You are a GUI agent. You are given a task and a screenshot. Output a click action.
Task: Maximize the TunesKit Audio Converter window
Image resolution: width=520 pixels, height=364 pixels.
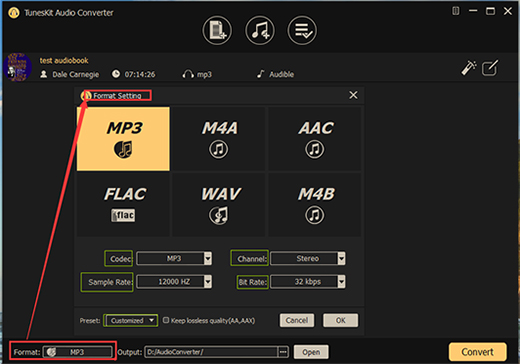490,11
